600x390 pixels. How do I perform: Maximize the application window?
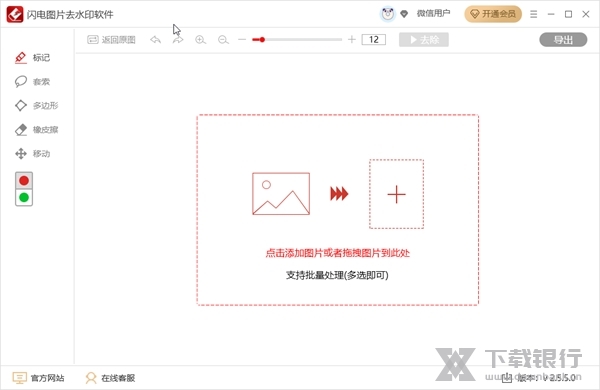pyautogui.click(x=569, y=14)
